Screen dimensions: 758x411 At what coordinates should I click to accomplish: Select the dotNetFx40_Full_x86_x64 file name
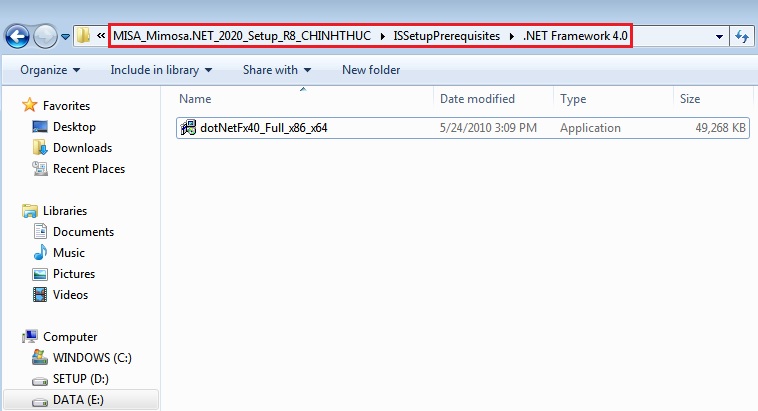point(263,128)
